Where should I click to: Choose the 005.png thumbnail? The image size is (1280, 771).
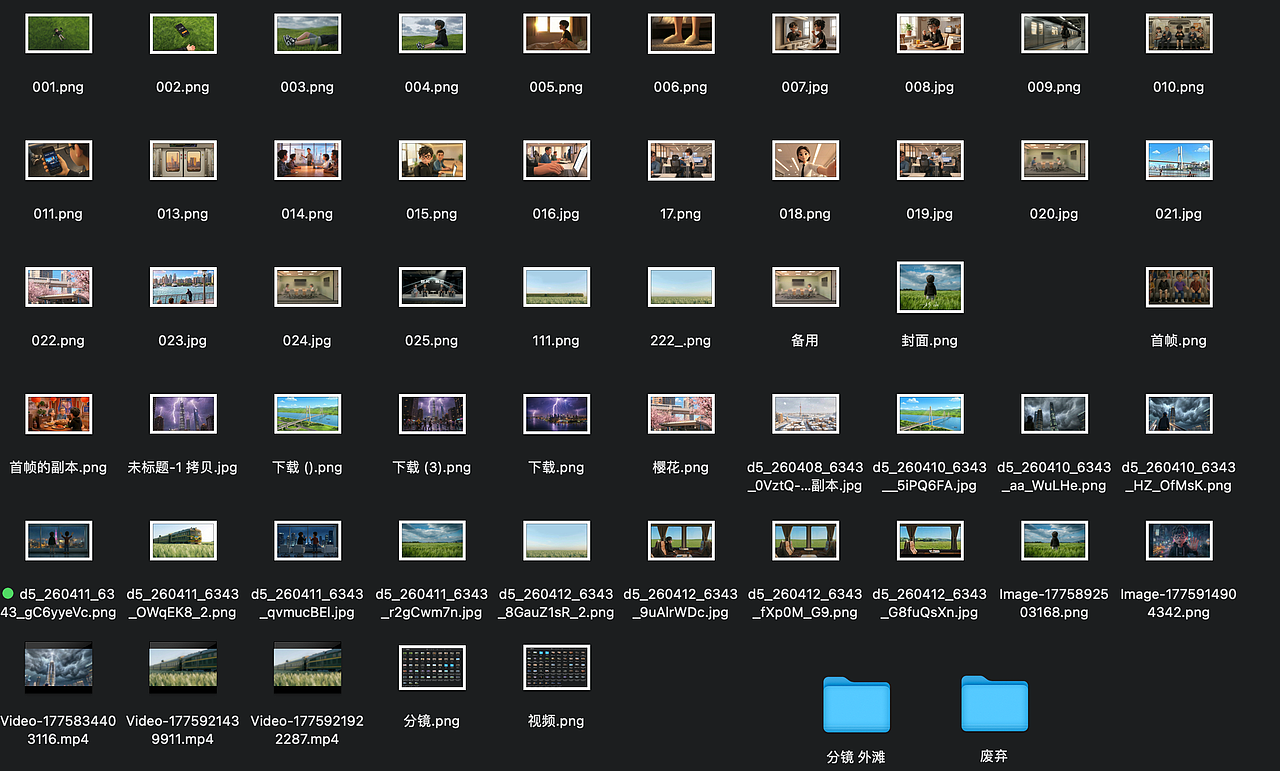point(556,33)
